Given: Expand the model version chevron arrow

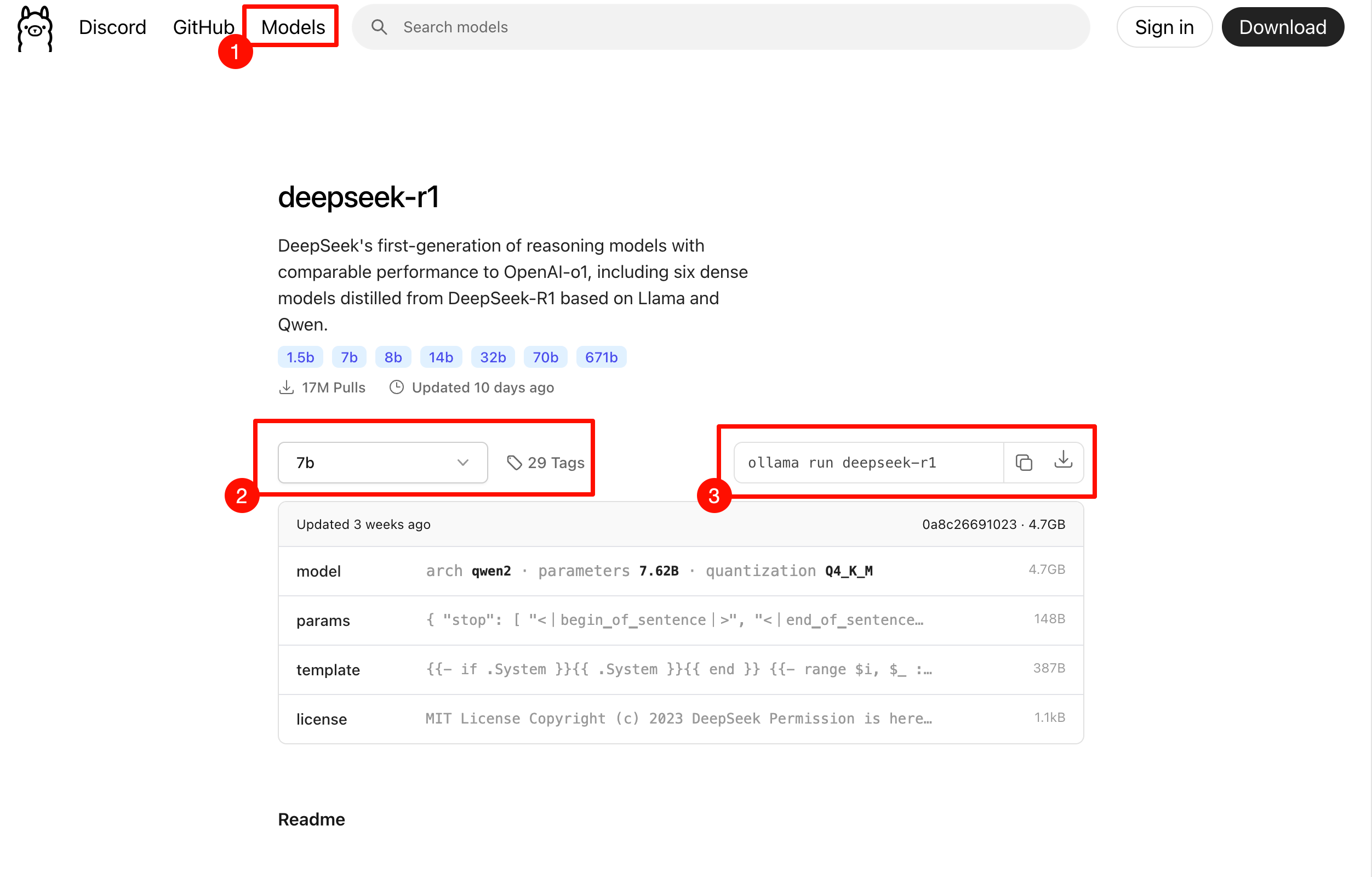Looking at the screenshot, I should [462, 462].
